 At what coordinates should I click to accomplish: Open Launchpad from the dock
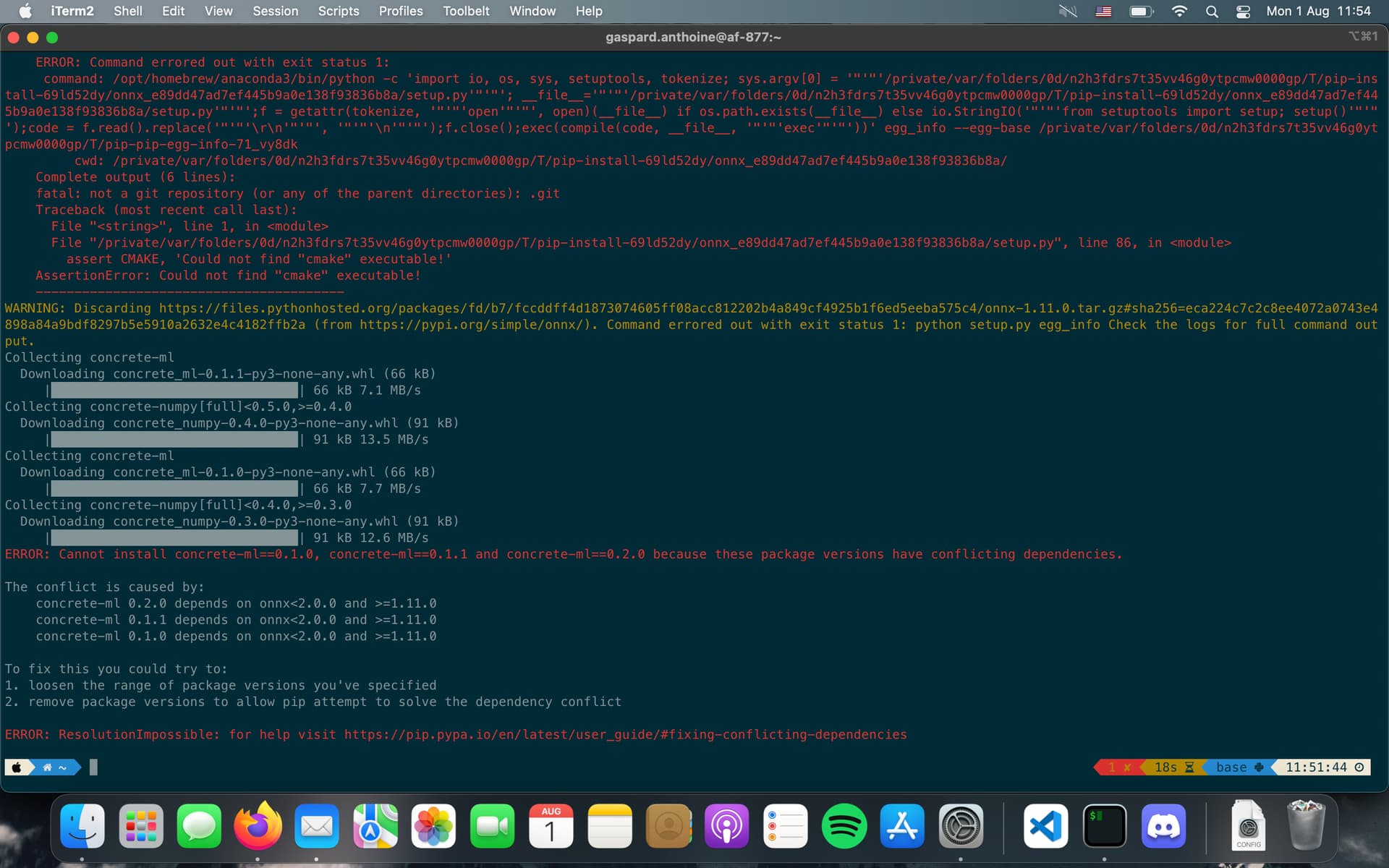point(140,825)
